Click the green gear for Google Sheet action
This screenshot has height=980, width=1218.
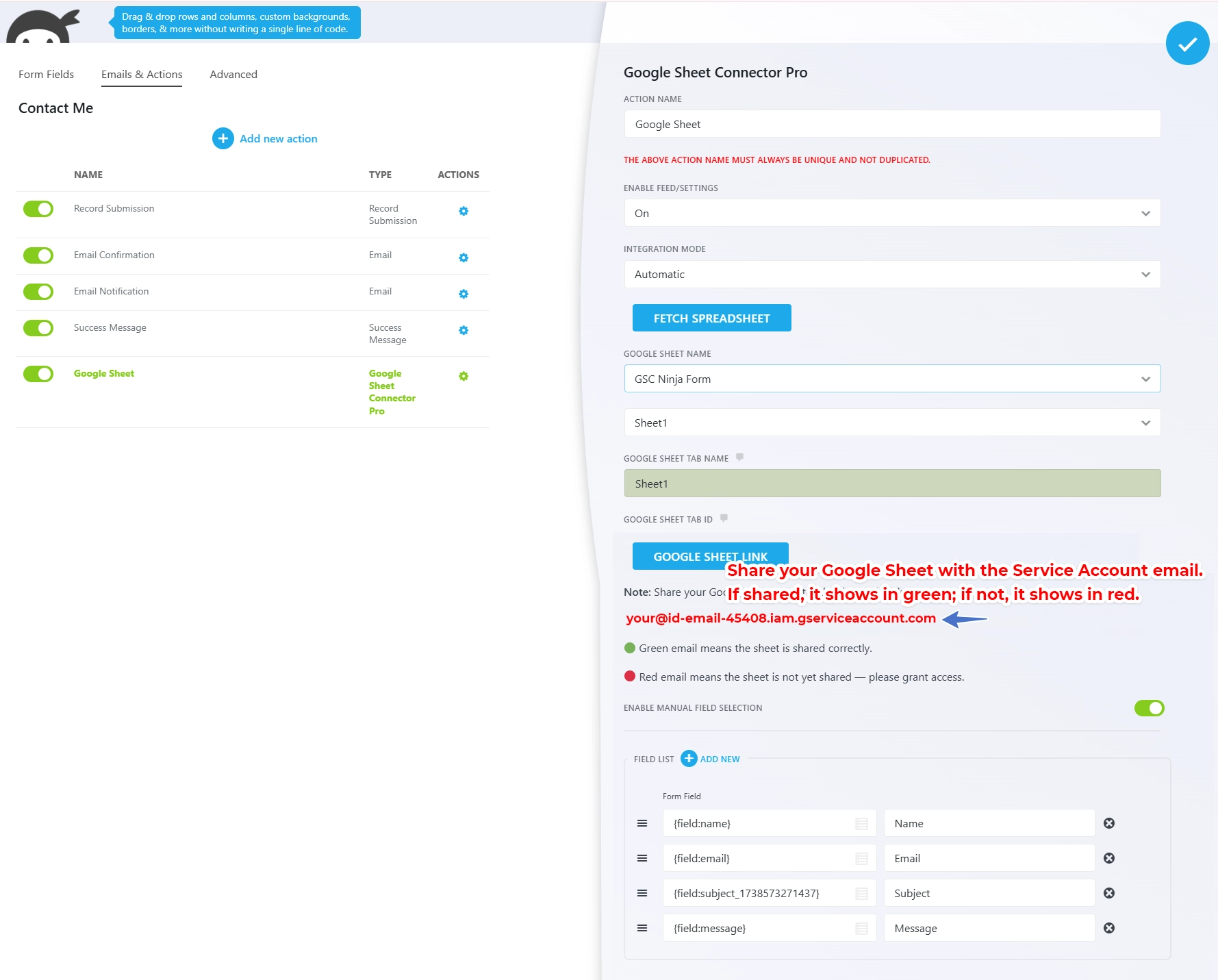pyautogui.click(x=464, y=377)
